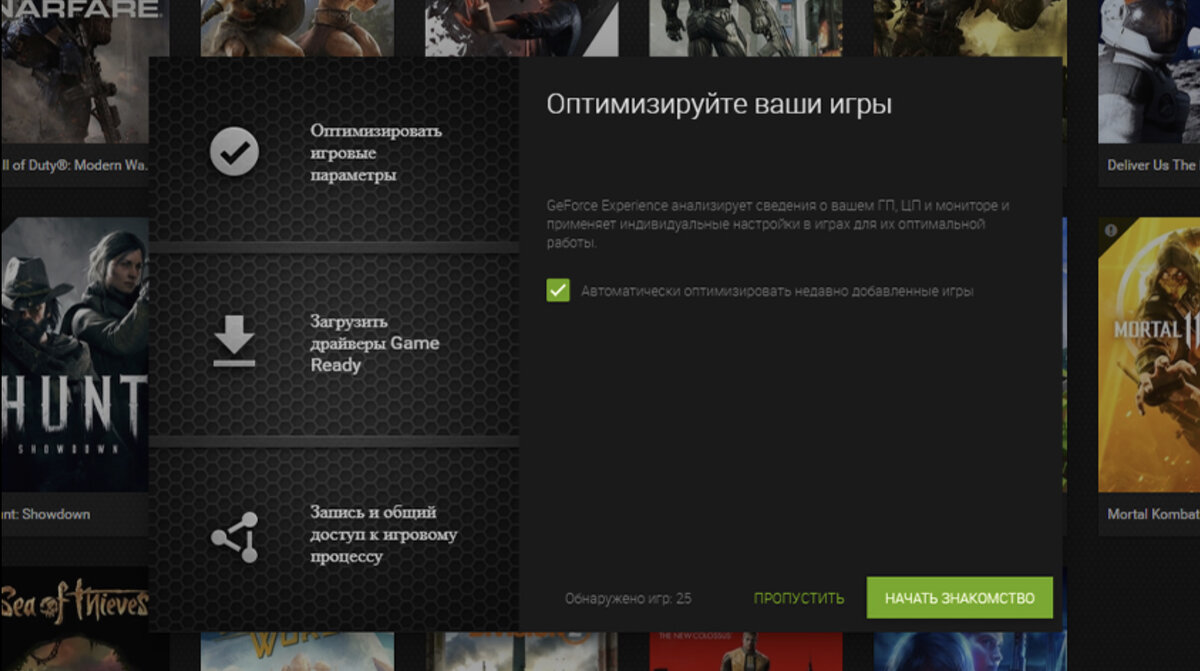Click the 'Обнаружено игр: 25' text
Screen dimensions: 1200x671
tap(628, 598)
